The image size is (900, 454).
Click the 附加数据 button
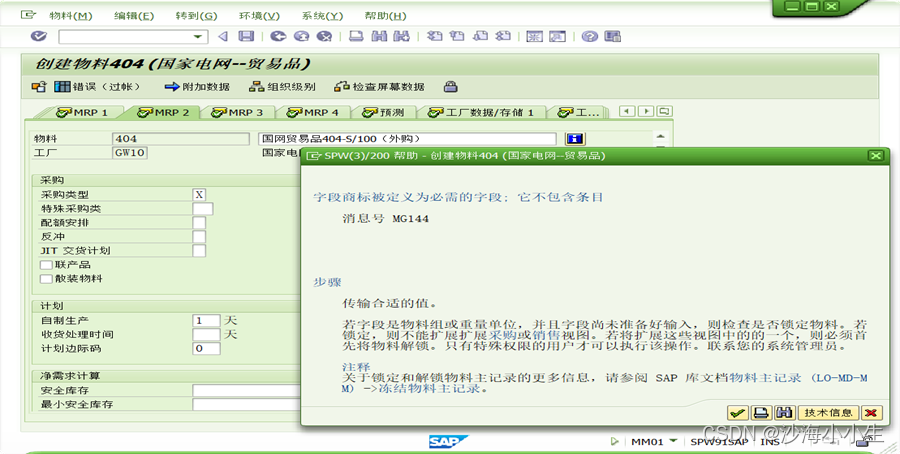[x=197, y=87]
